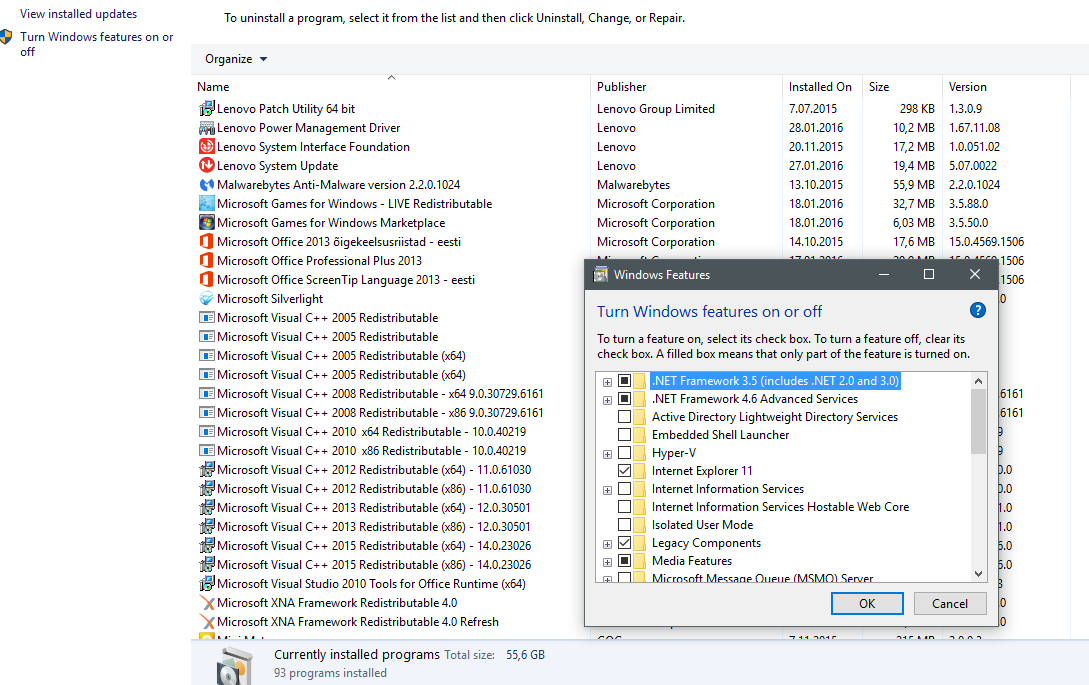Viewport: 1089px width, 685px height.
Task: Select Microsoft Visual C++ 2005 Redistributable (x64) first entry
Action: coord(390,356)
